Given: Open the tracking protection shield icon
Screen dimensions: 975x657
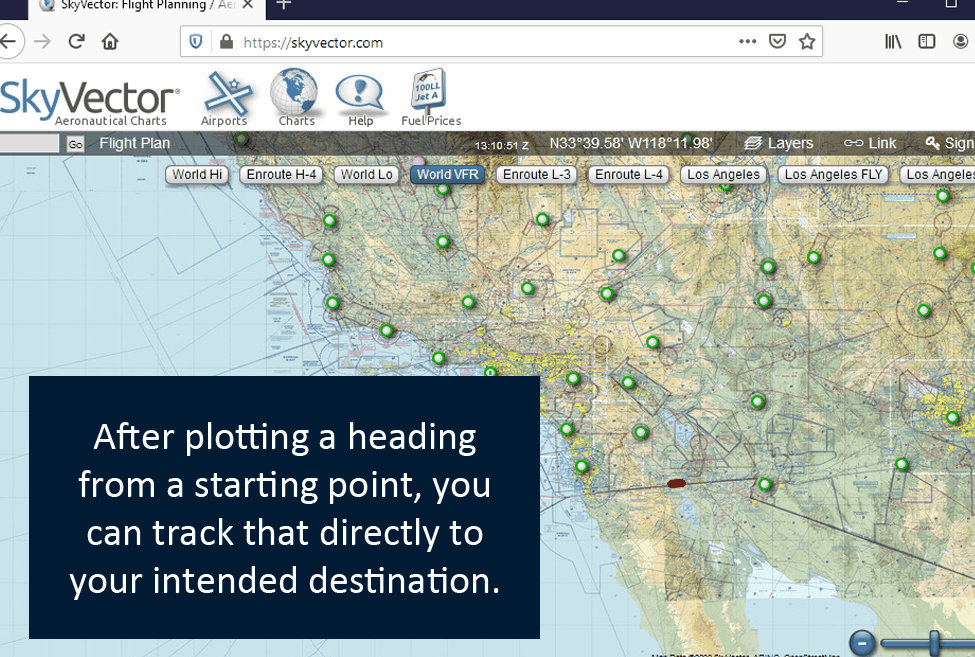Looking at the screenshot, I should 196,42.
